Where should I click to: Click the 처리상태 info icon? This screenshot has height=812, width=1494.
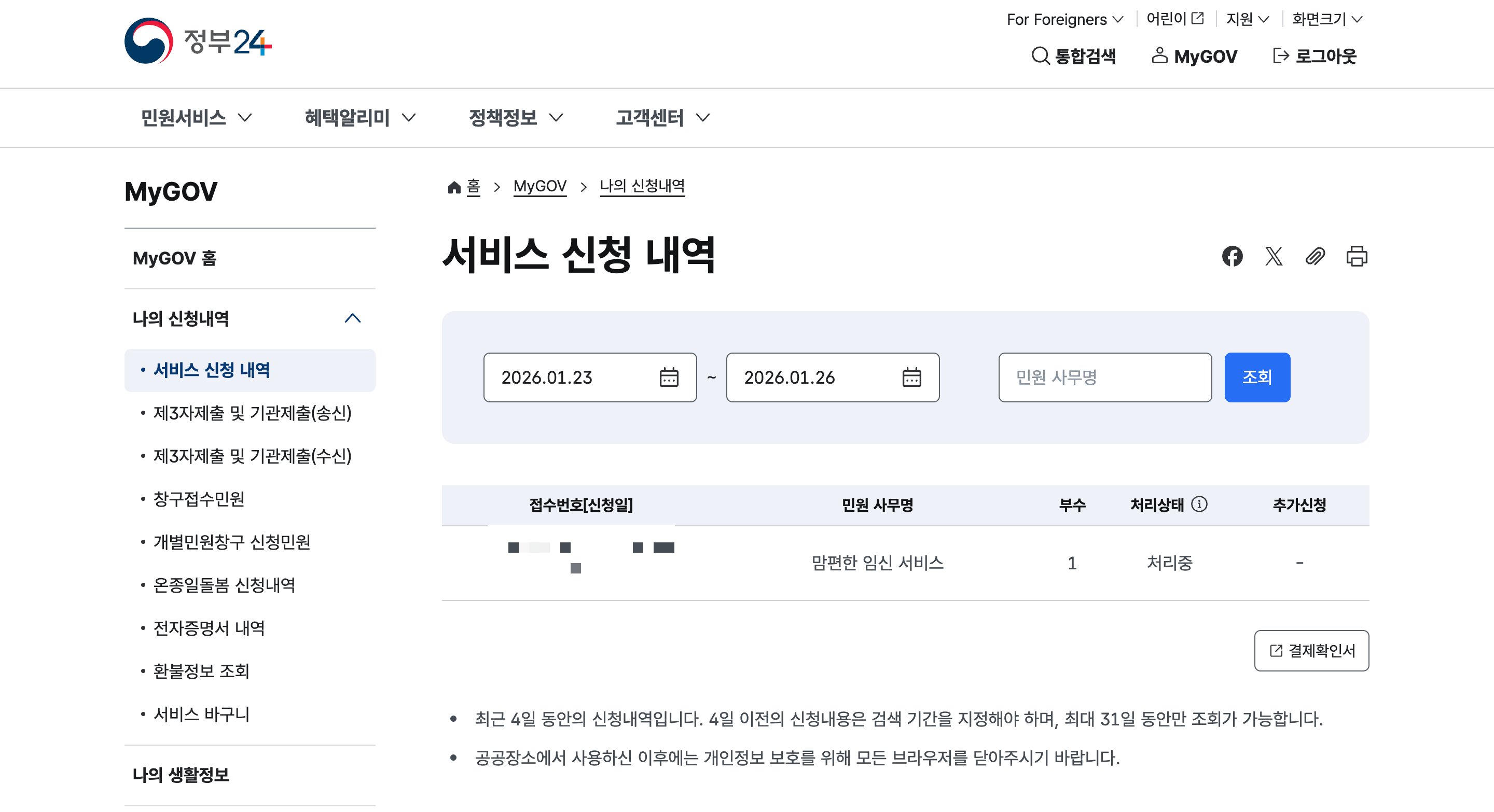[1199, 504]
